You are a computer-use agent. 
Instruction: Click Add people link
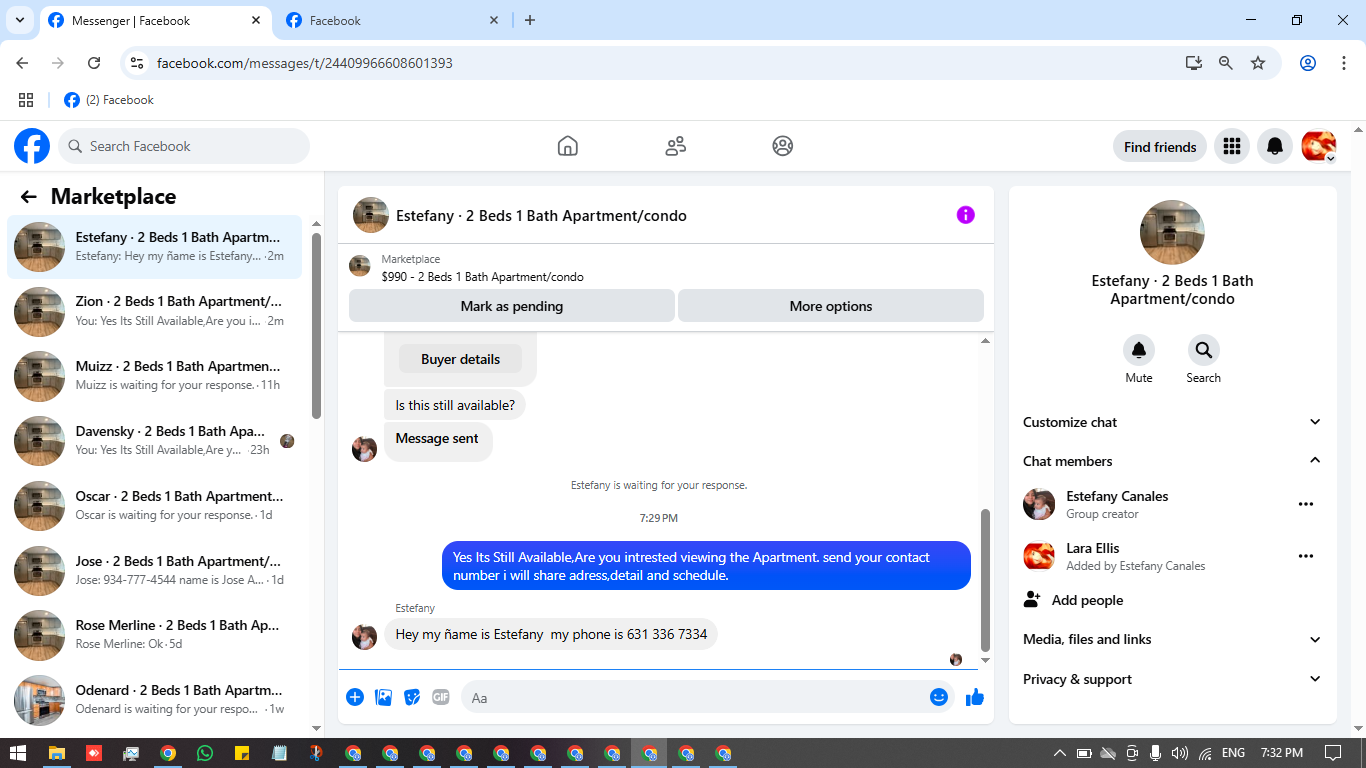(x=1087, y=600)
